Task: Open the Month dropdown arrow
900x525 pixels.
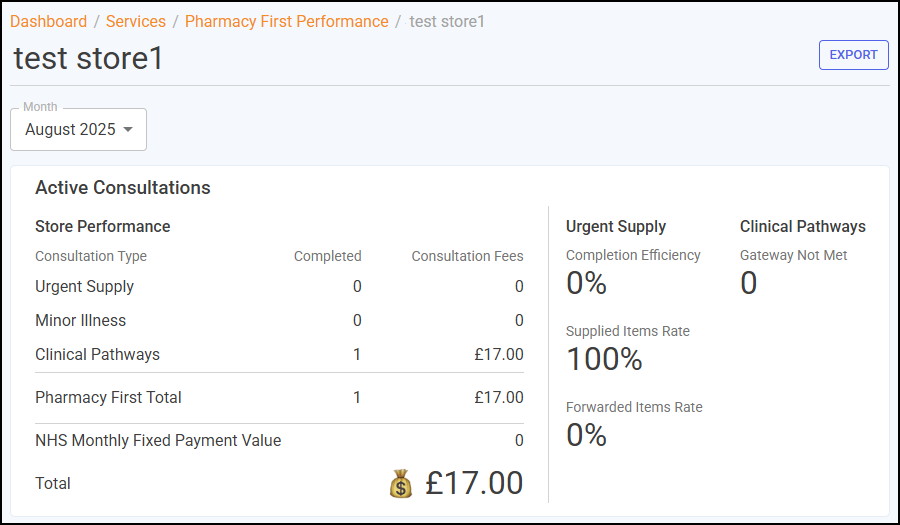Action: (129, 130)
